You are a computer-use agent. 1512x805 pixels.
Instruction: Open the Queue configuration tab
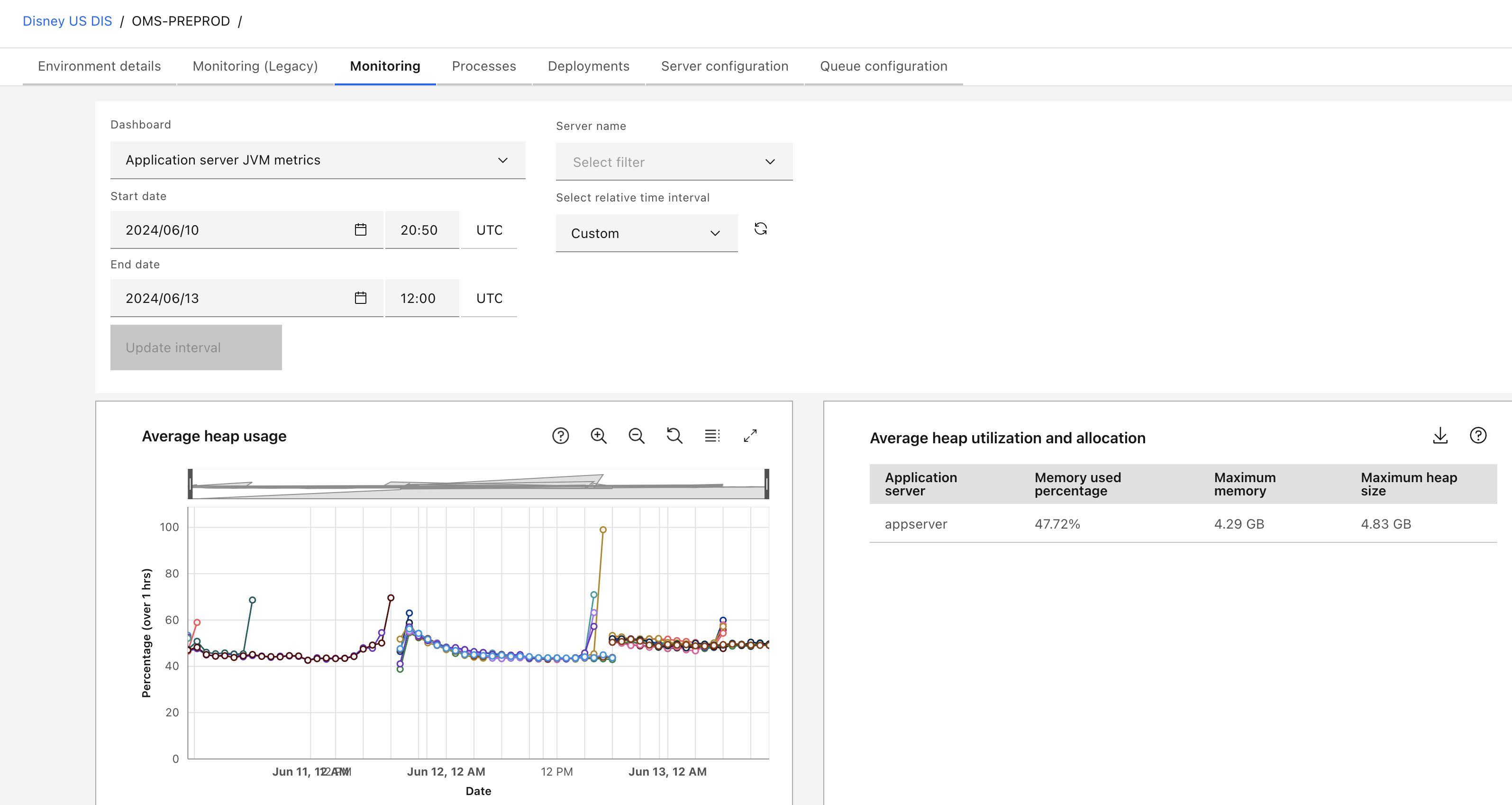pyautogui.click(x=883, y=66)
